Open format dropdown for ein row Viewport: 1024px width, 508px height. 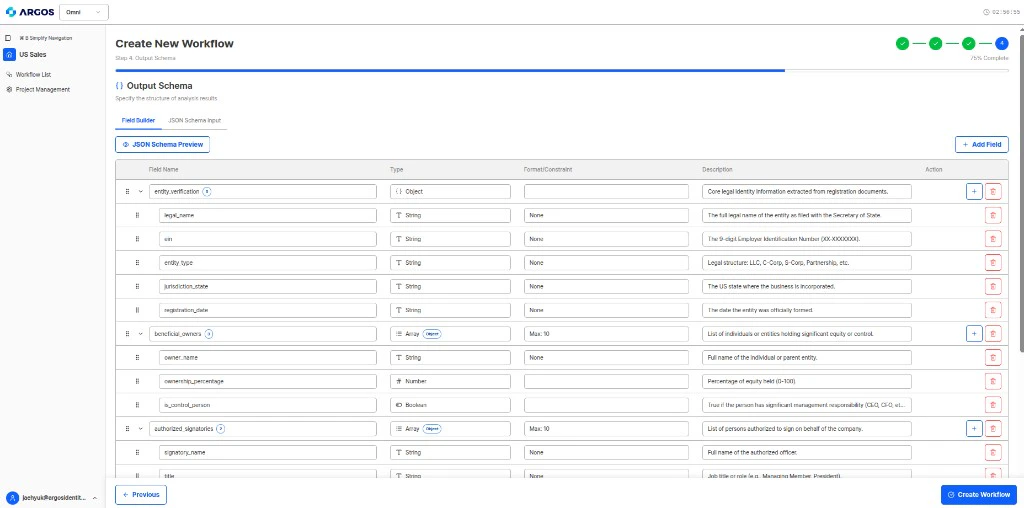click(x=606, y=239)
